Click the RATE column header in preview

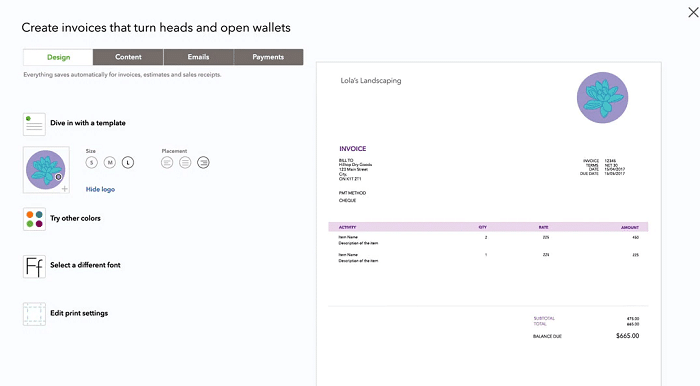tap(543, 227)
